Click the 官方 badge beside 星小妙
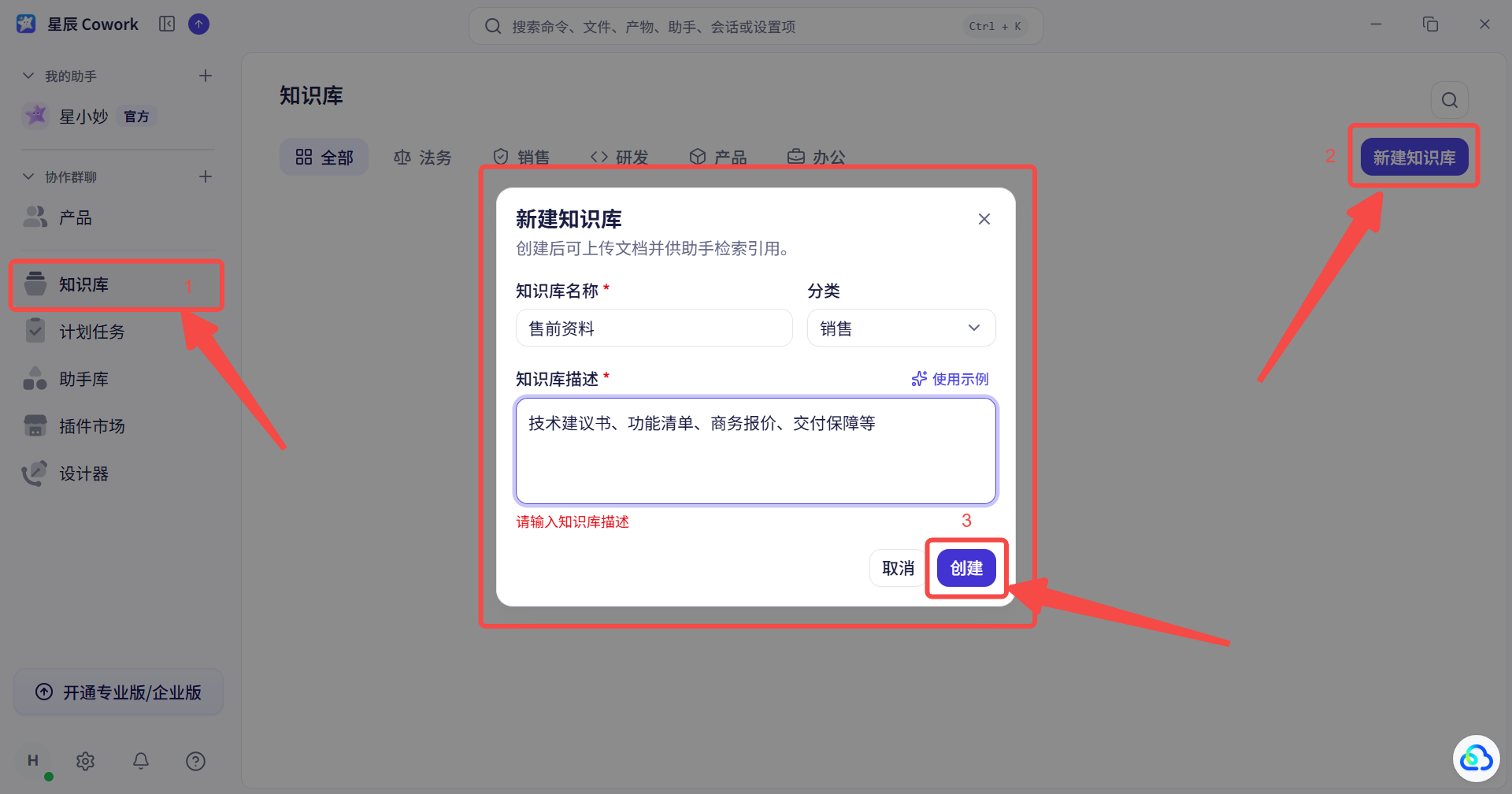This screenshot has height=794, width=1512. coord(136,117)
